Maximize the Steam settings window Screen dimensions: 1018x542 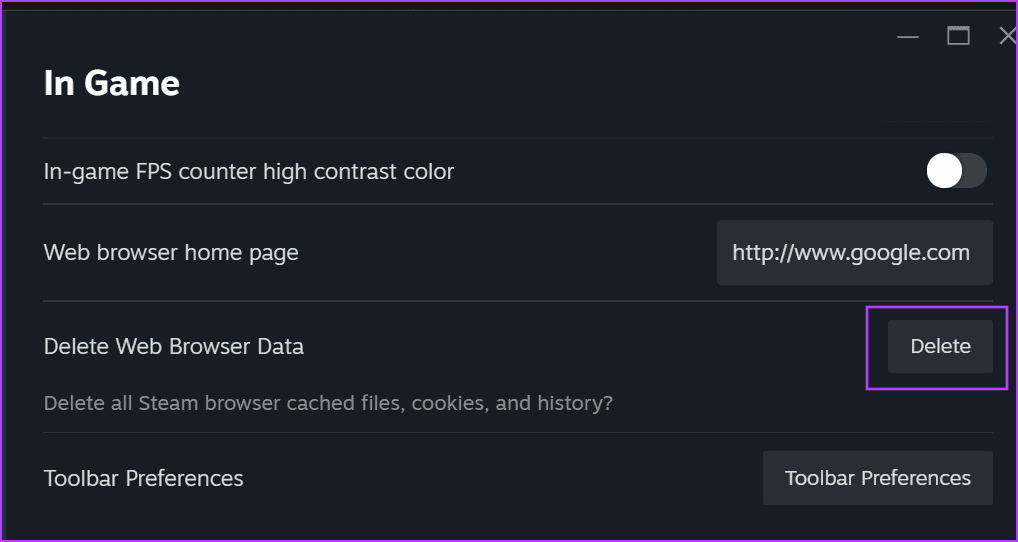(958, 36)
